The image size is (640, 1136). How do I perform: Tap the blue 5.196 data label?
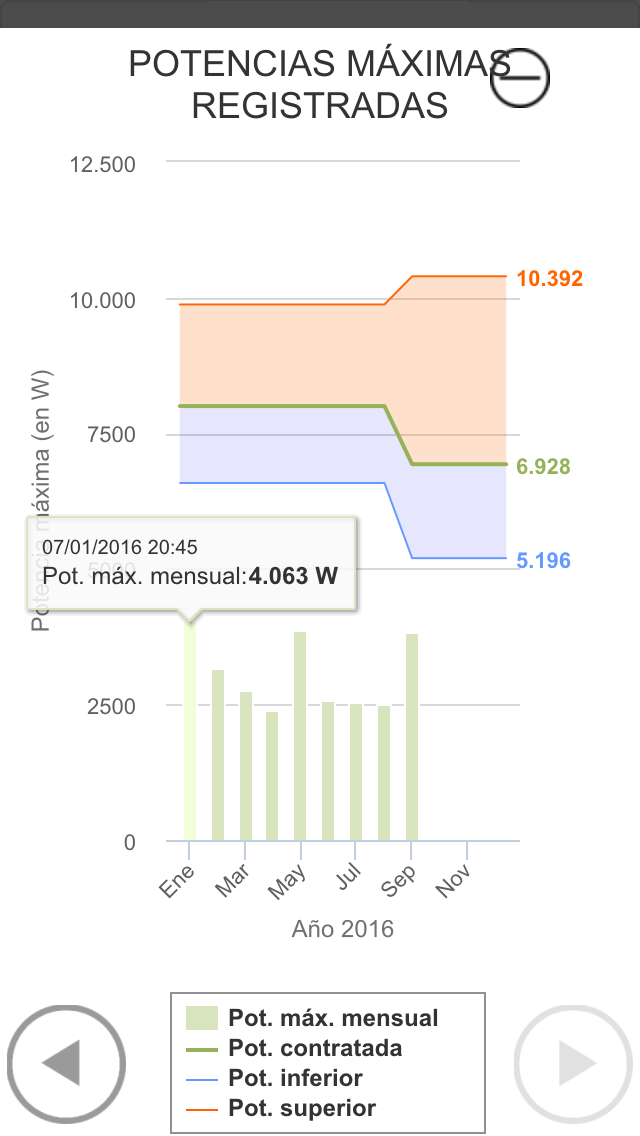tap(544, 560)
